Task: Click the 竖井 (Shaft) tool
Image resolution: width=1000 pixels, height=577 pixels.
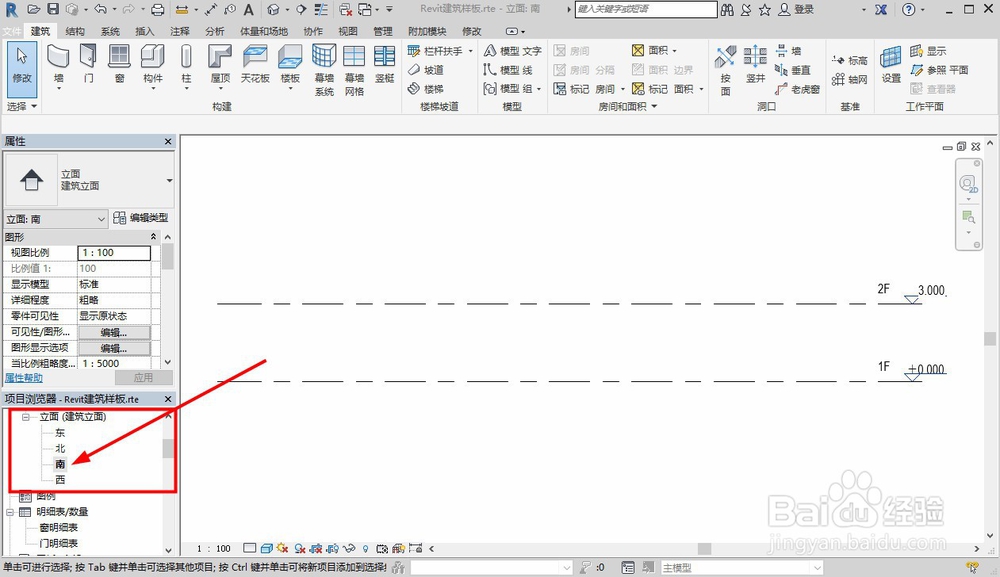Action: coord(755,64)
